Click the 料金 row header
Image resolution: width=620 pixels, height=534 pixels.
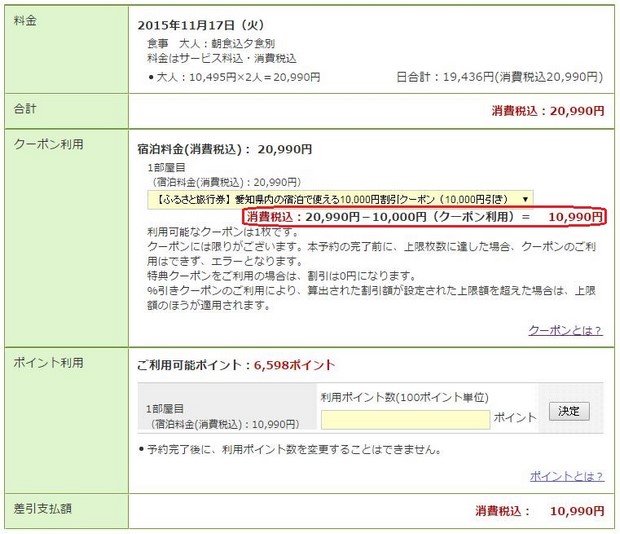click(x=66, y=49)
